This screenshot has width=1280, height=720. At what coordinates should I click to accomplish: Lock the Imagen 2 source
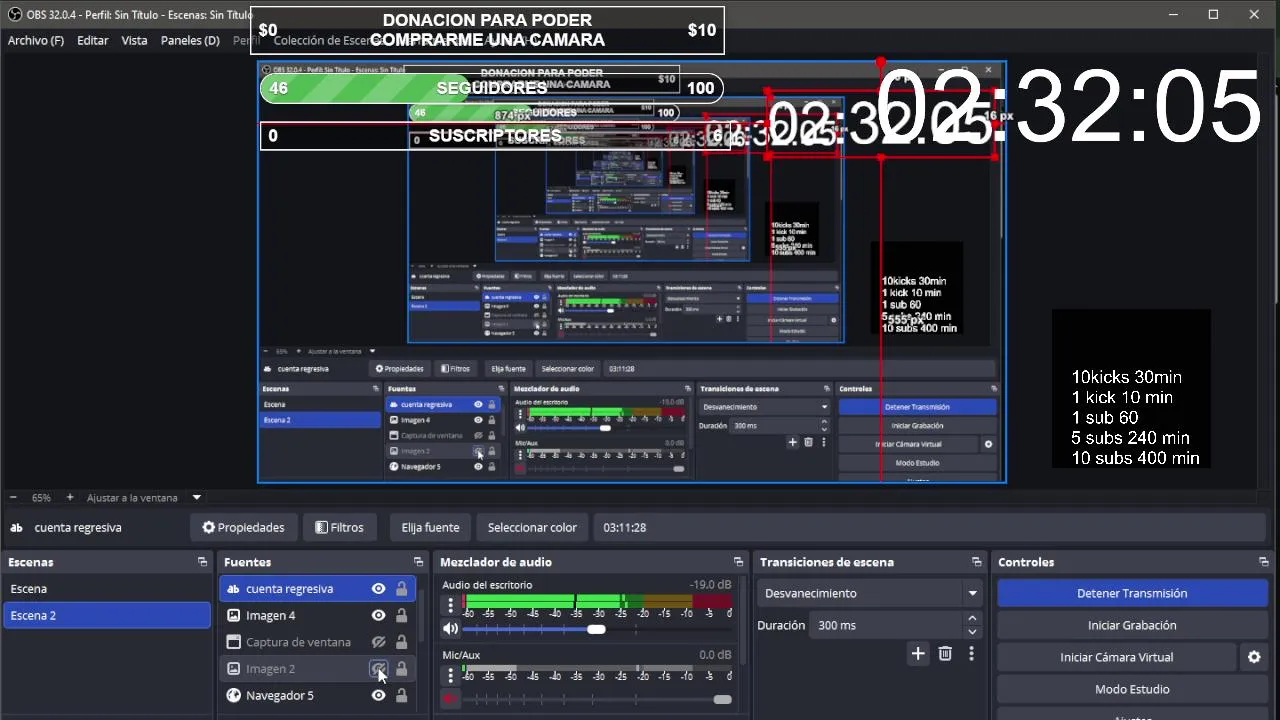pos(401,669)
